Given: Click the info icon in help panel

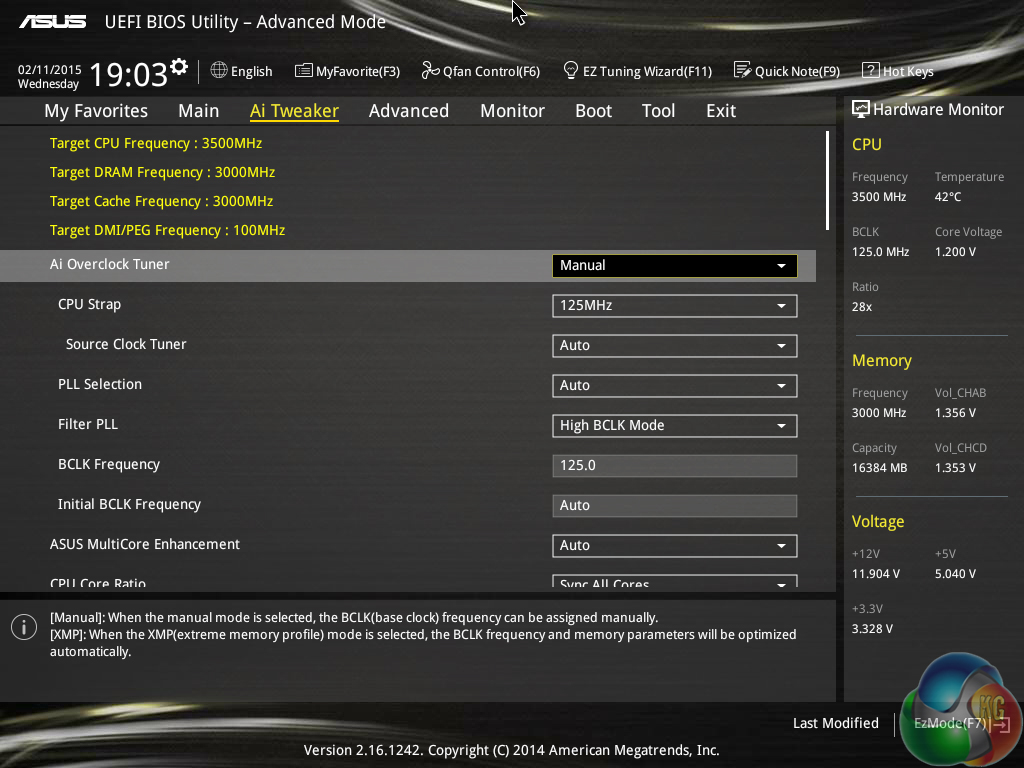Looking at the screenshot, I should (x=24, y=627).
